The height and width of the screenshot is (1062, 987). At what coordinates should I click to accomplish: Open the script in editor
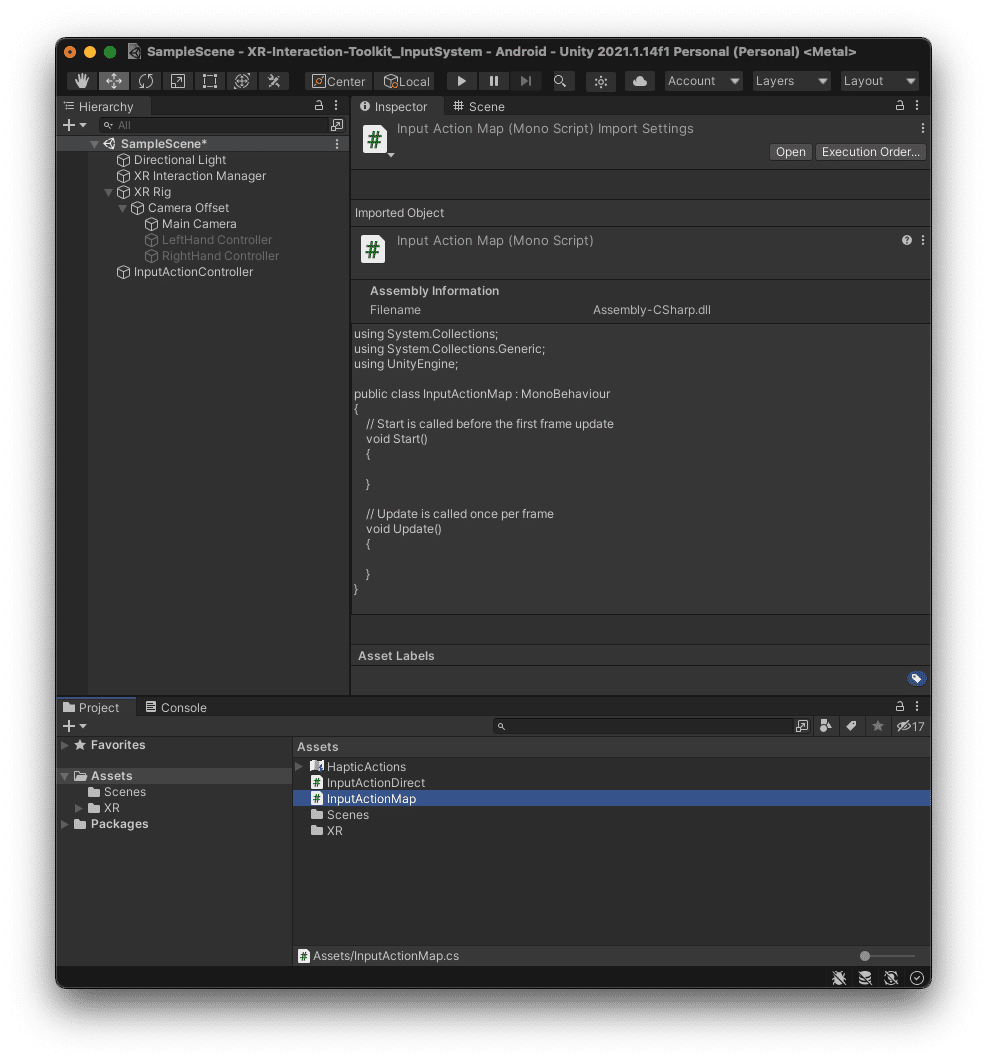click(791, 152)
